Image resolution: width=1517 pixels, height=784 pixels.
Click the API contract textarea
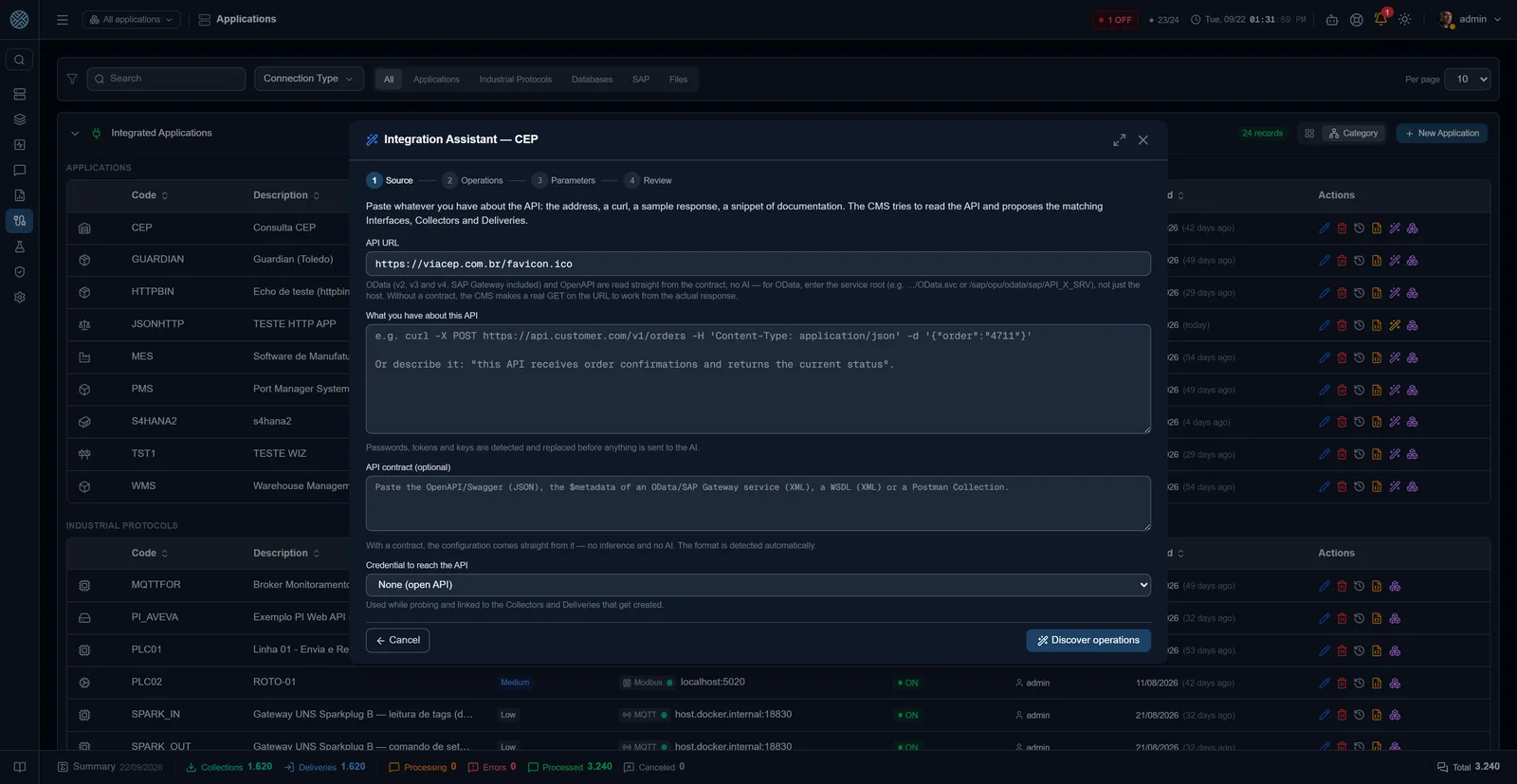[758, 503]
